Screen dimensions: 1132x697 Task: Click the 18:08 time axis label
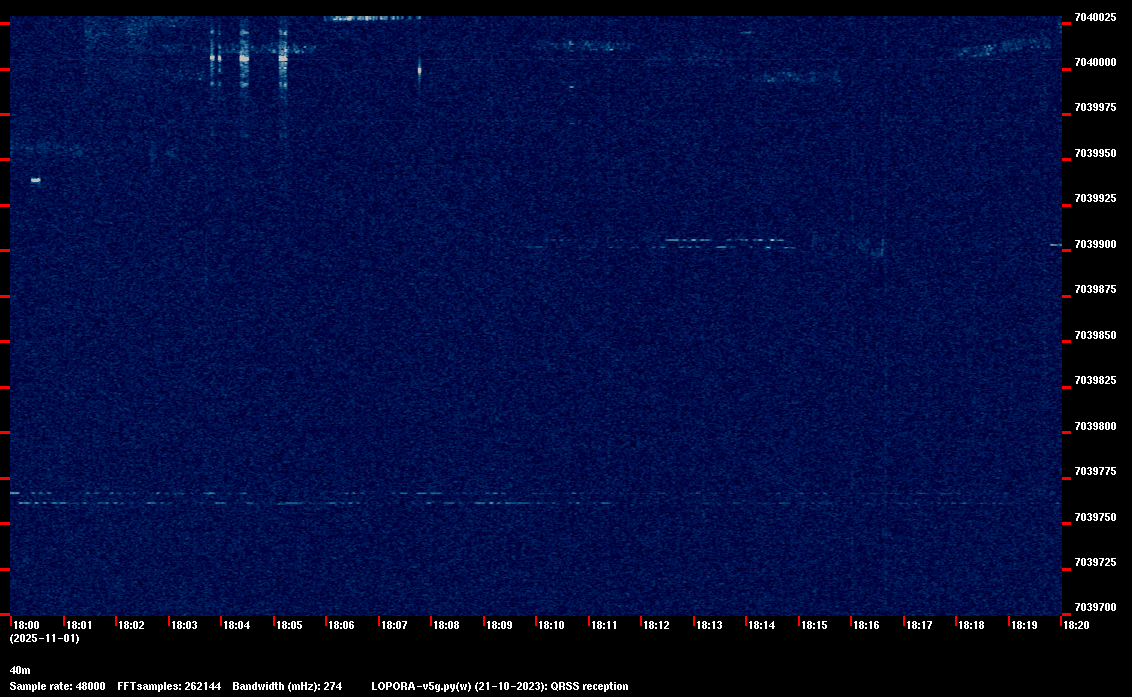pyautogui.click(x=446, y=625)
